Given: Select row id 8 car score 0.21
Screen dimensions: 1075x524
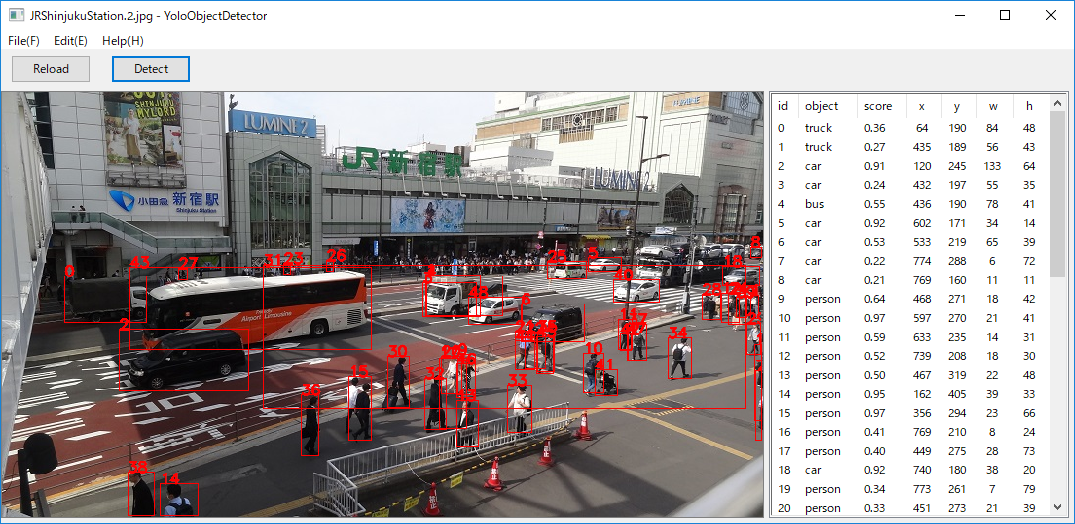Looking at the screenshot, I should point(911,280).
